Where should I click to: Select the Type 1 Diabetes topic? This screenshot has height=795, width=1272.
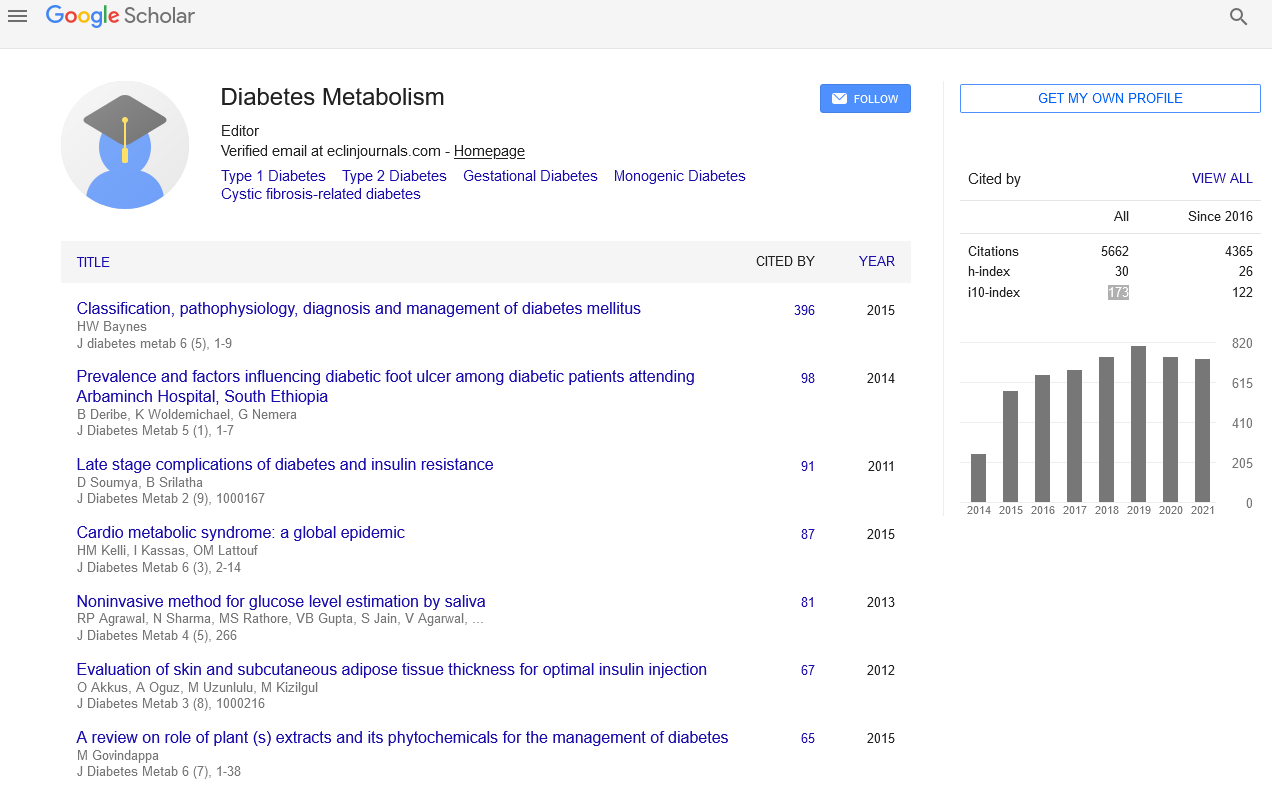273,176
